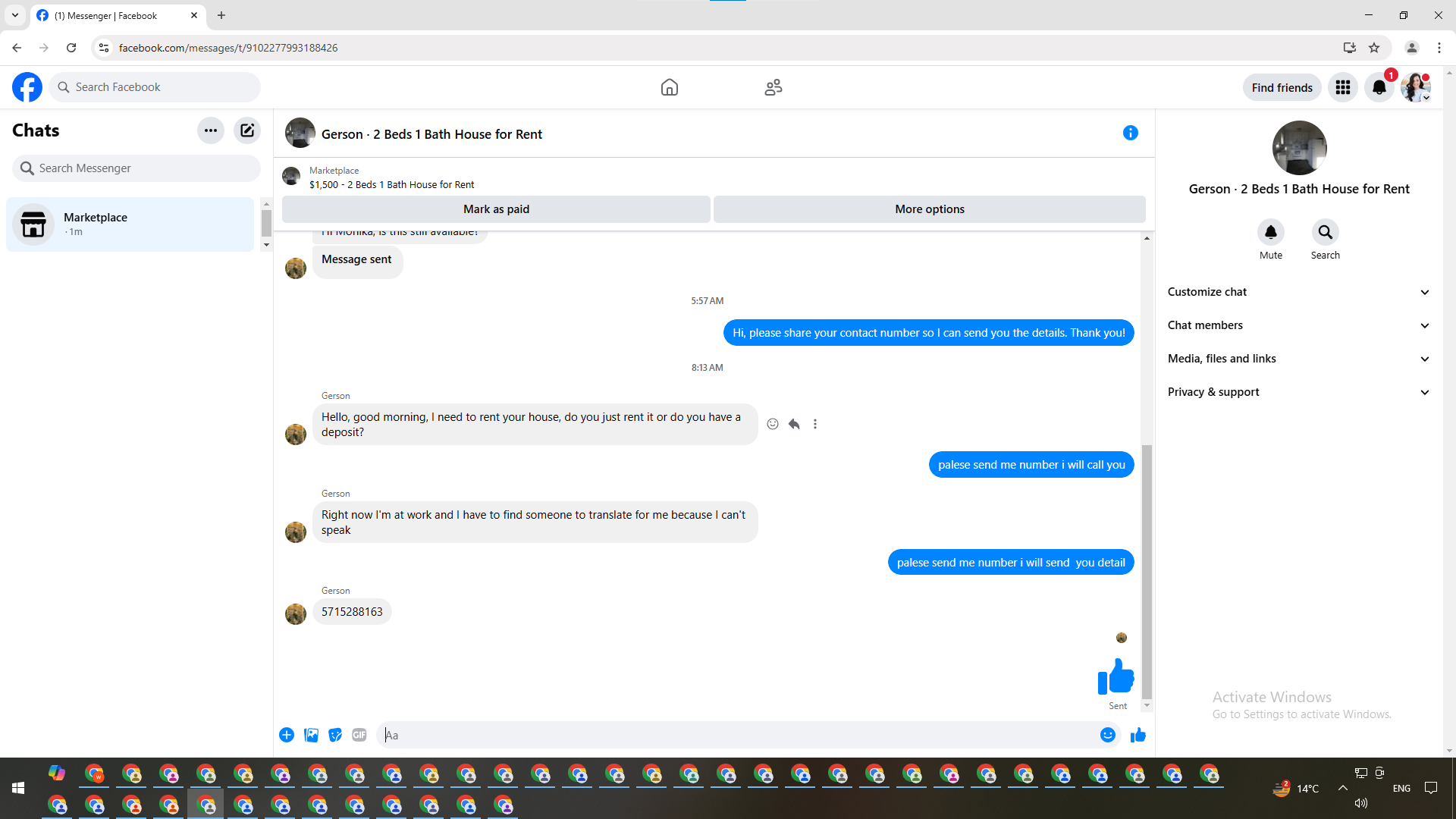The height and width of the screenshot is (819, 1456).
Task: Switch to the Messenger | Facebook tab
Action: click(118, 16)
